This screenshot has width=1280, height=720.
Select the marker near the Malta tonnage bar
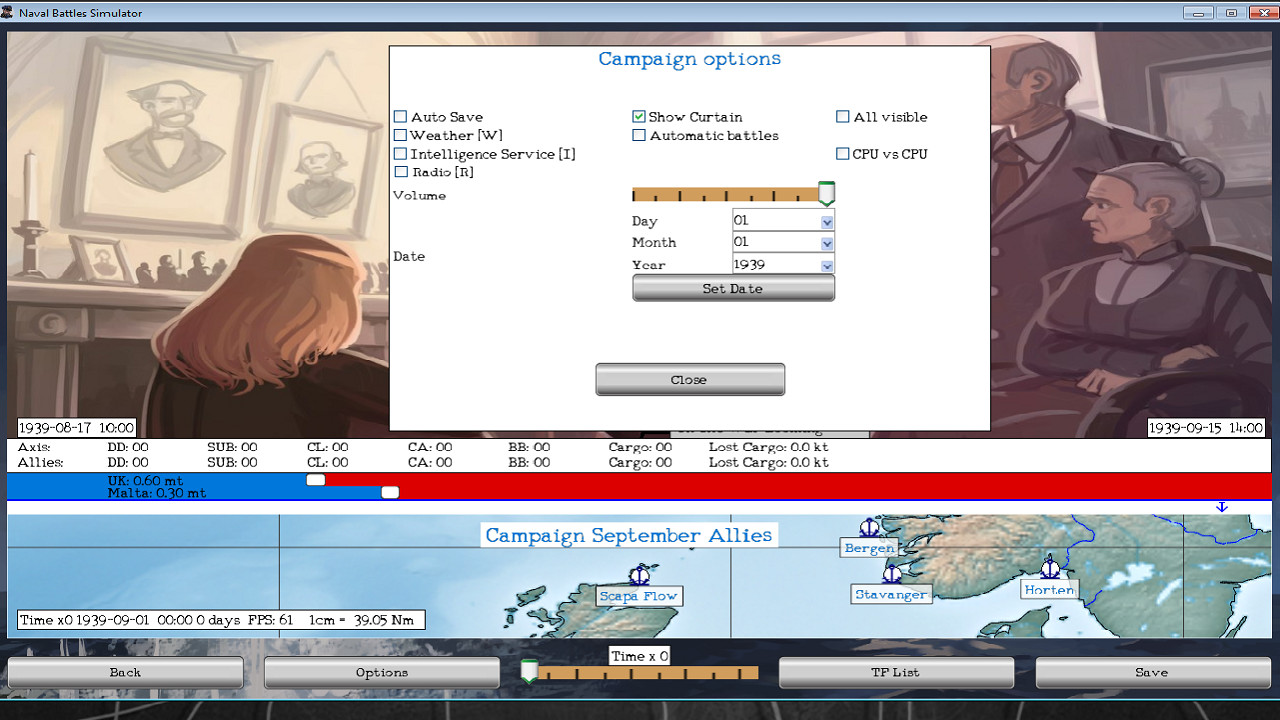(x=390, y=492)
